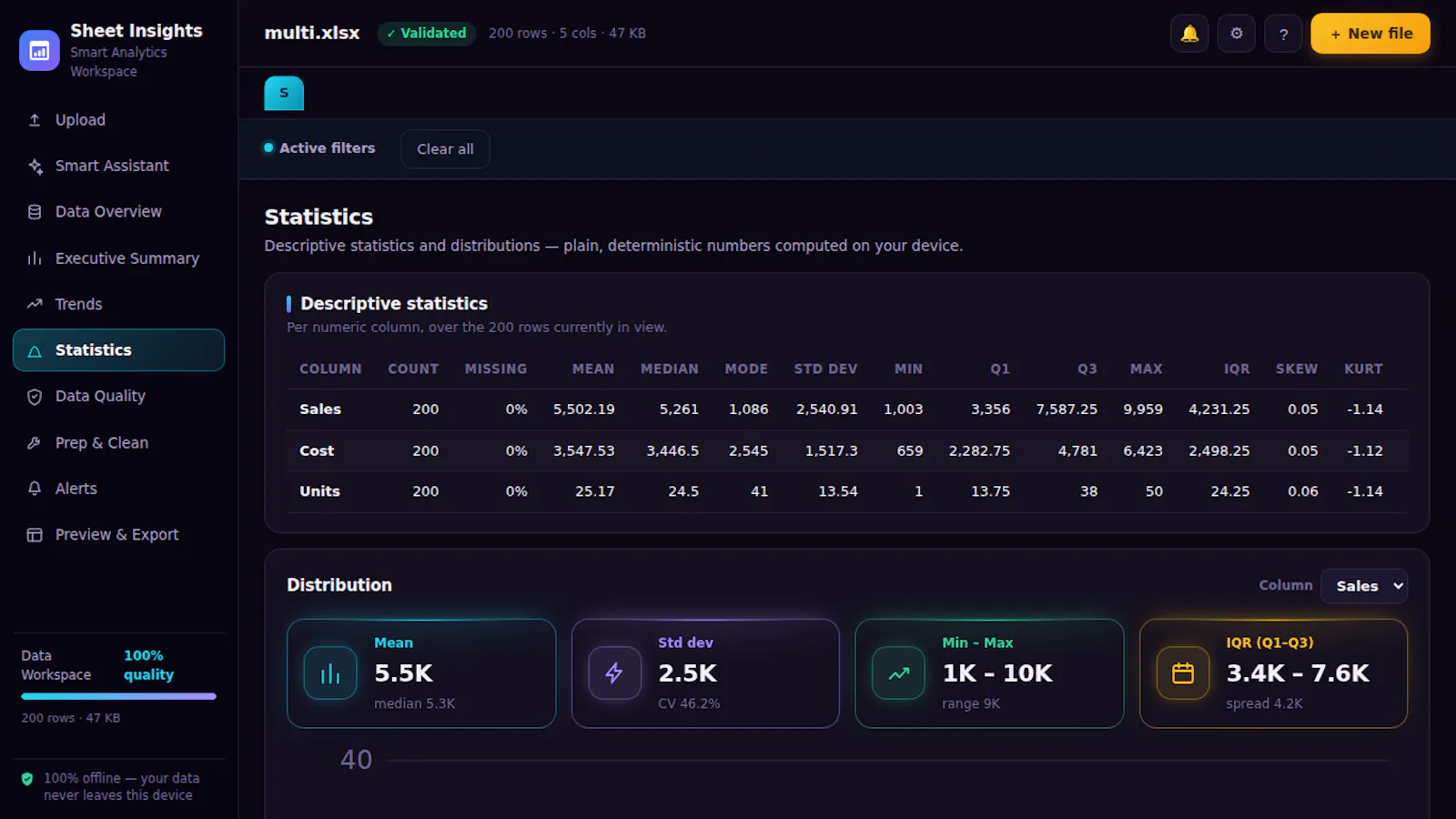Open Smart Assistant menu item
This screenshot has width=1456, height=819.
[118, 166]
